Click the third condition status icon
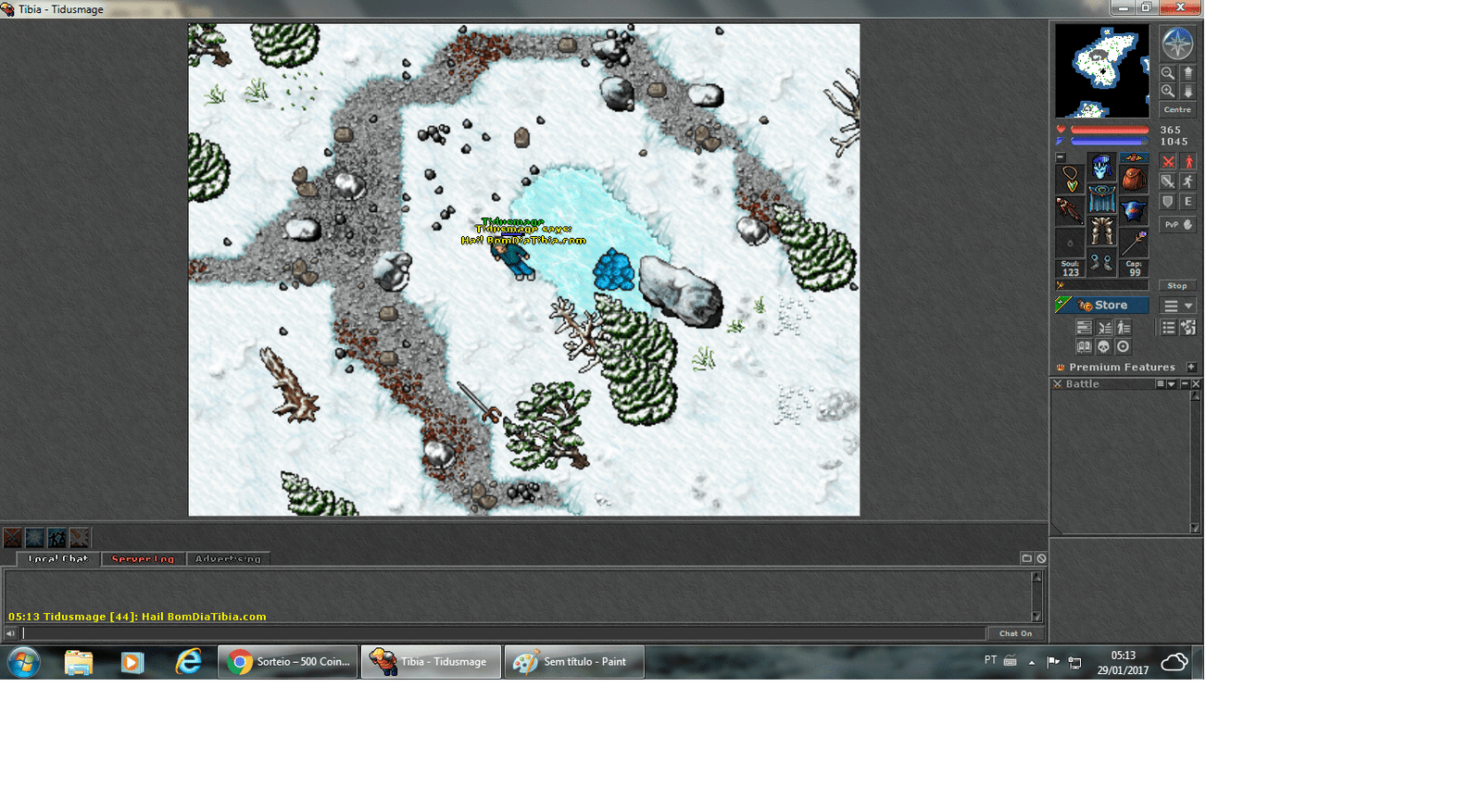The width and height of the screenshot is (1482, 812). point(57,537)
